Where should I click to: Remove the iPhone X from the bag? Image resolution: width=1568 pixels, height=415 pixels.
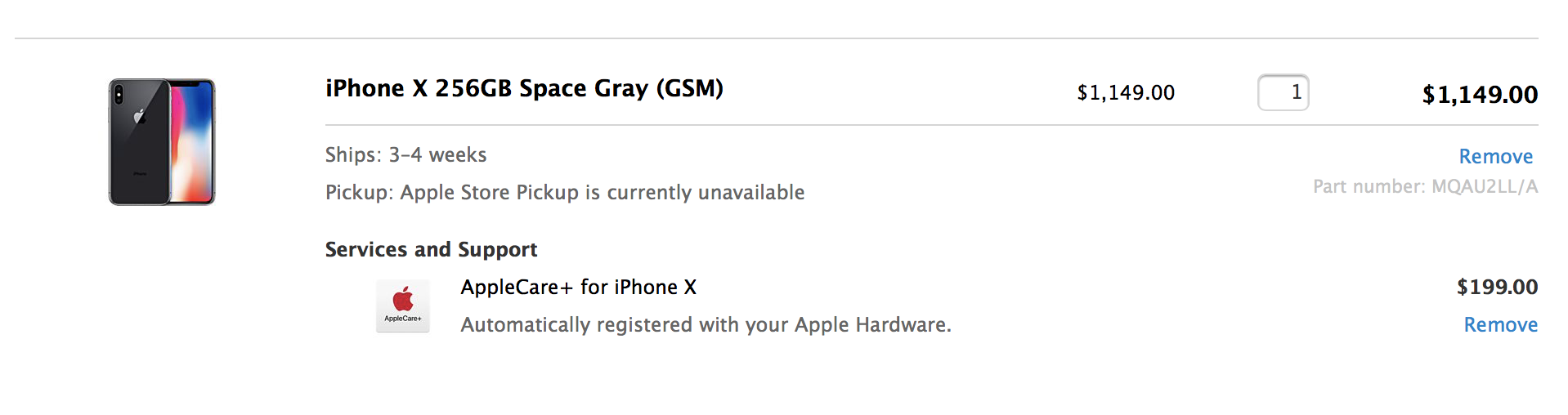pyautogui.click(x=1495, y=156)
